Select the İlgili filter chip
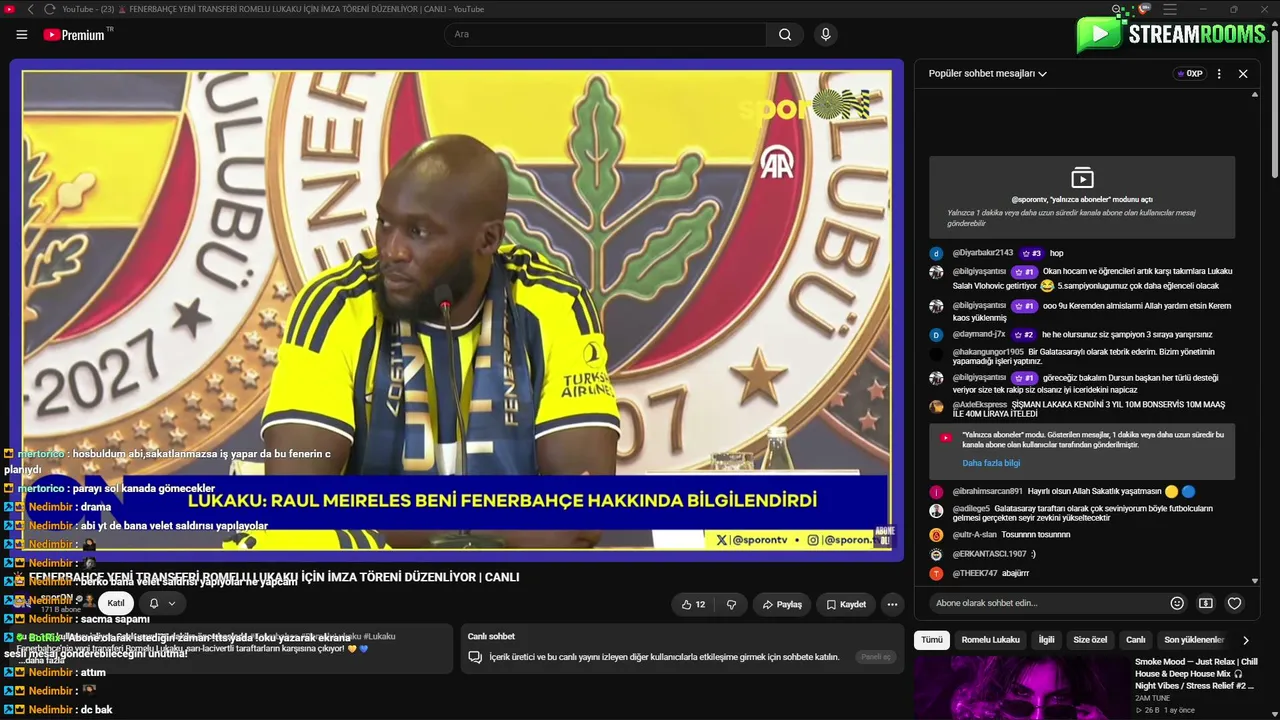The image size is (1280, 720). click(x=1046, y=640)
